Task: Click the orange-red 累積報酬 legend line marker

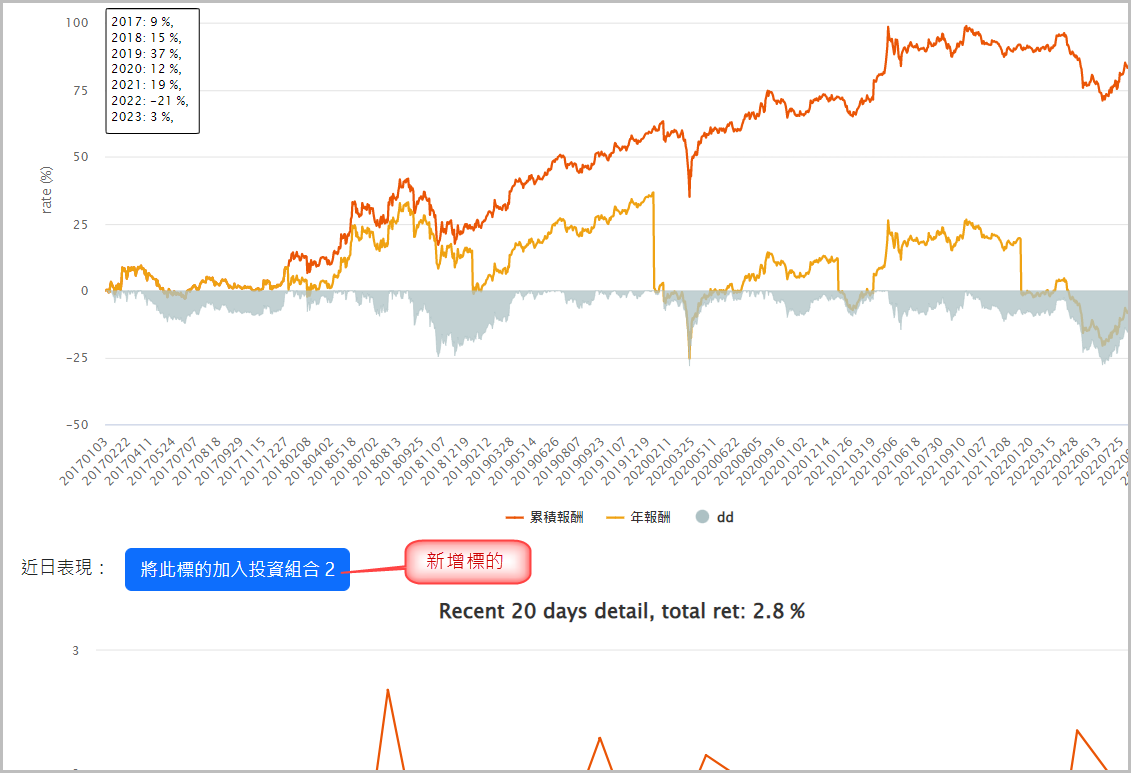Action: 516,517
